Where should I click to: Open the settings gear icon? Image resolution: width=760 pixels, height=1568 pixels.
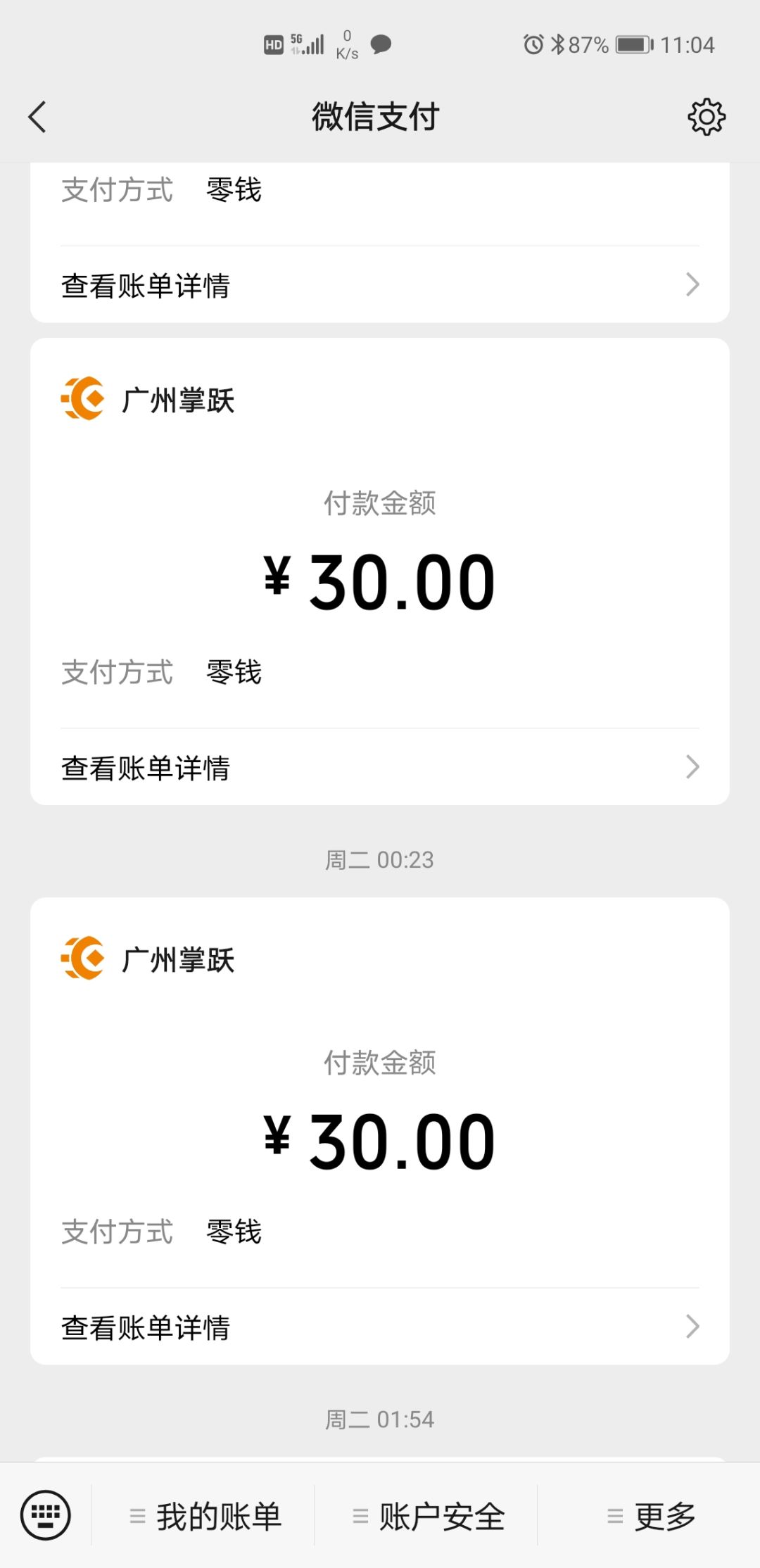(x=706, y=117)
